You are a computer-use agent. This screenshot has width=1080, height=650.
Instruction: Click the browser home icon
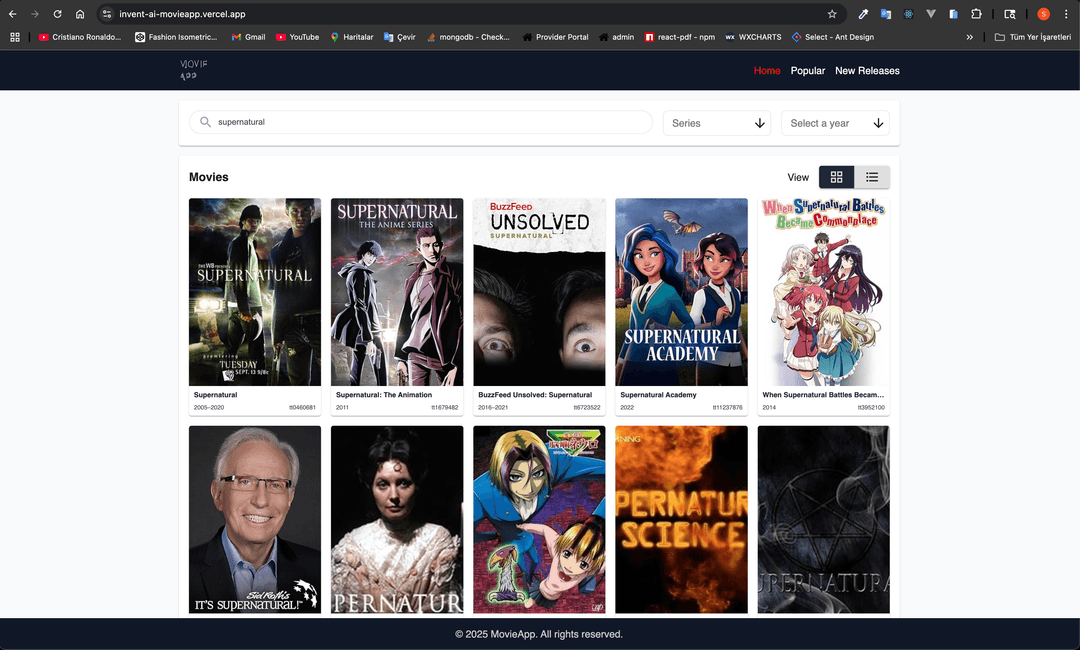click(80, 14)
